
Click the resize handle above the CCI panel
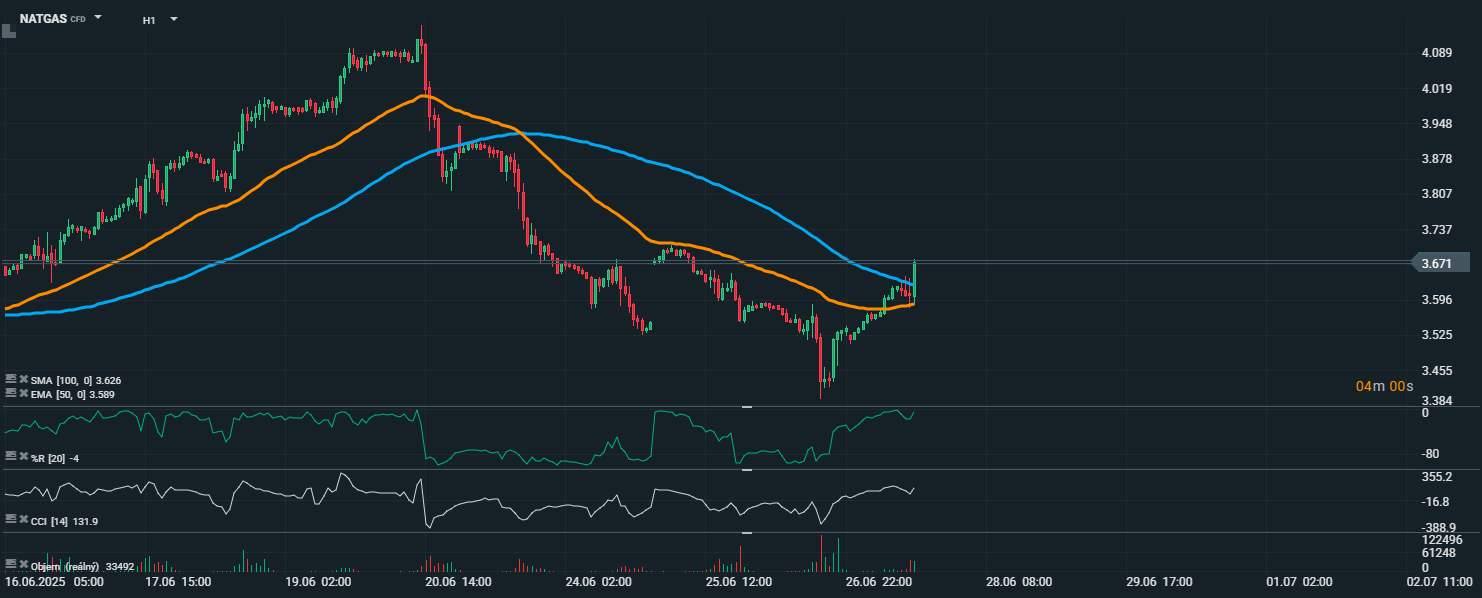point(746,470)
